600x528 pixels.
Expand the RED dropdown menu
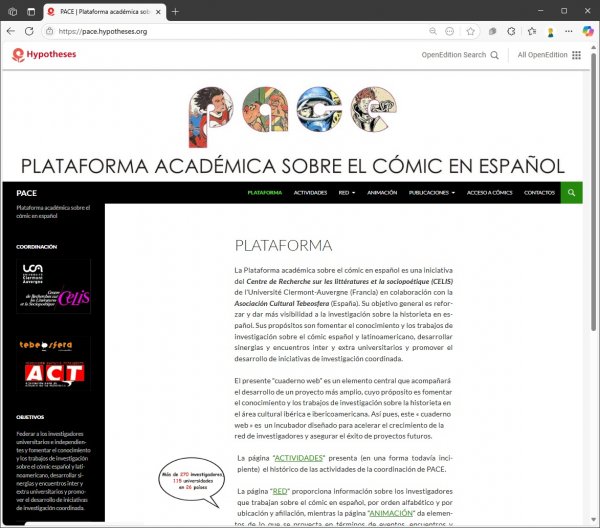pos(347,192)
